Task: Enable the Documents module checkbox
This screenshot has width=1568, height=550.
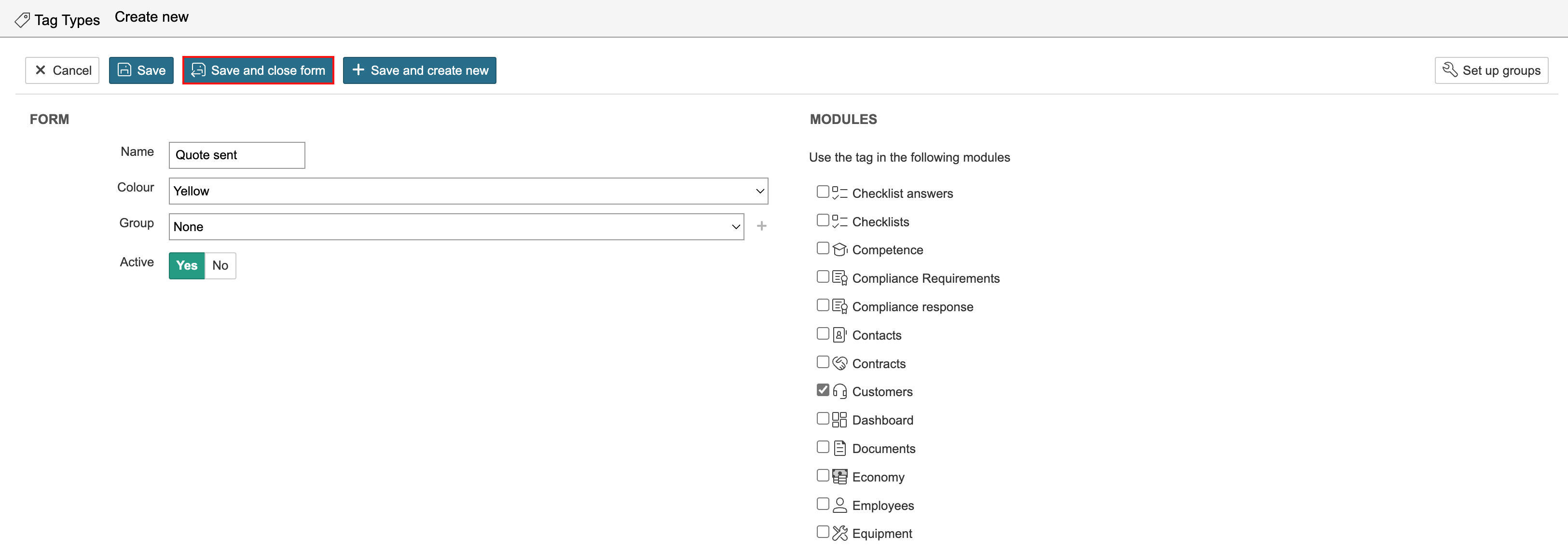Action: [822, 447]
